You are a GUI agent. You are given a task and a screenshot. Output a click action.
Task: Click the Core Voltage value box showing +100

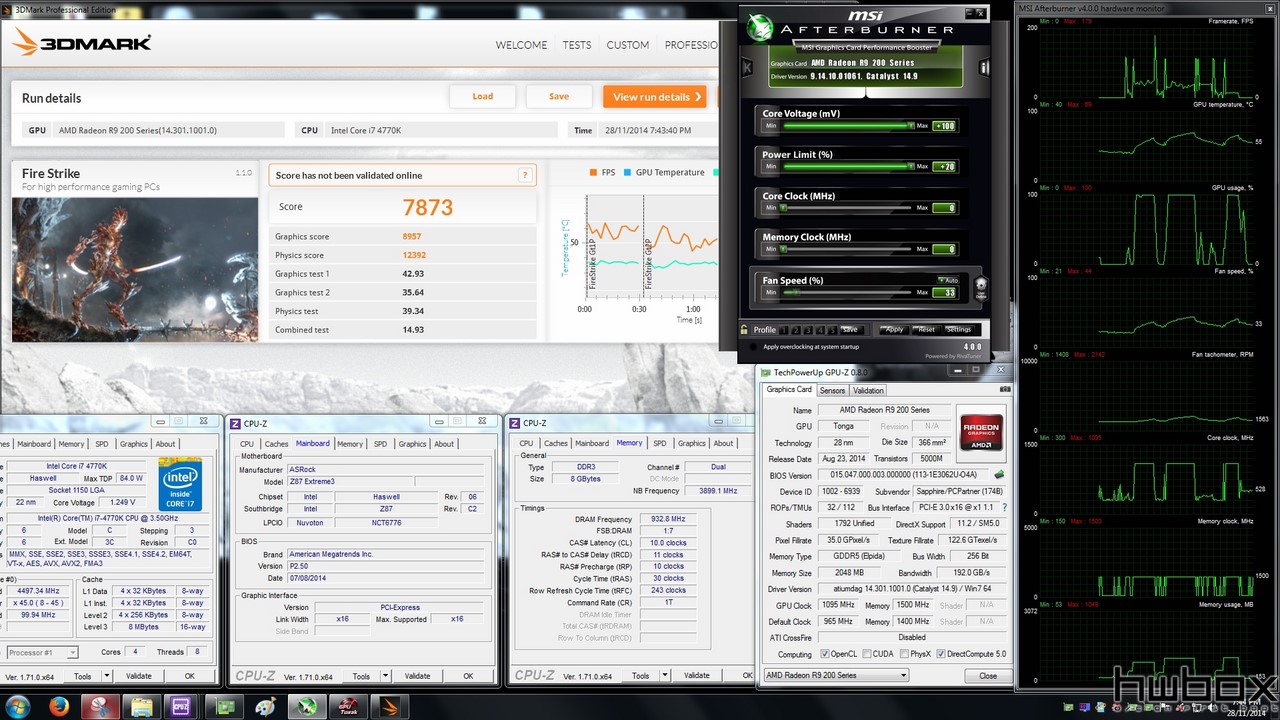pyautogui.click(x=944, y=126)
